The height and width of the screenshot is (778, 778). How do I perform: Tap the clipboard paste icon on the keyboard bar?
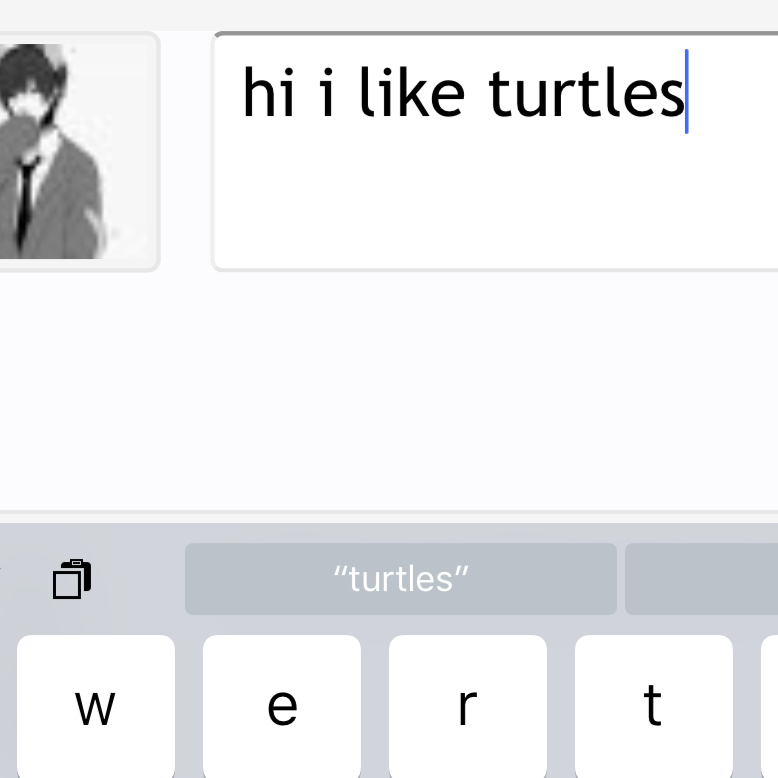(x=72, y=579)
